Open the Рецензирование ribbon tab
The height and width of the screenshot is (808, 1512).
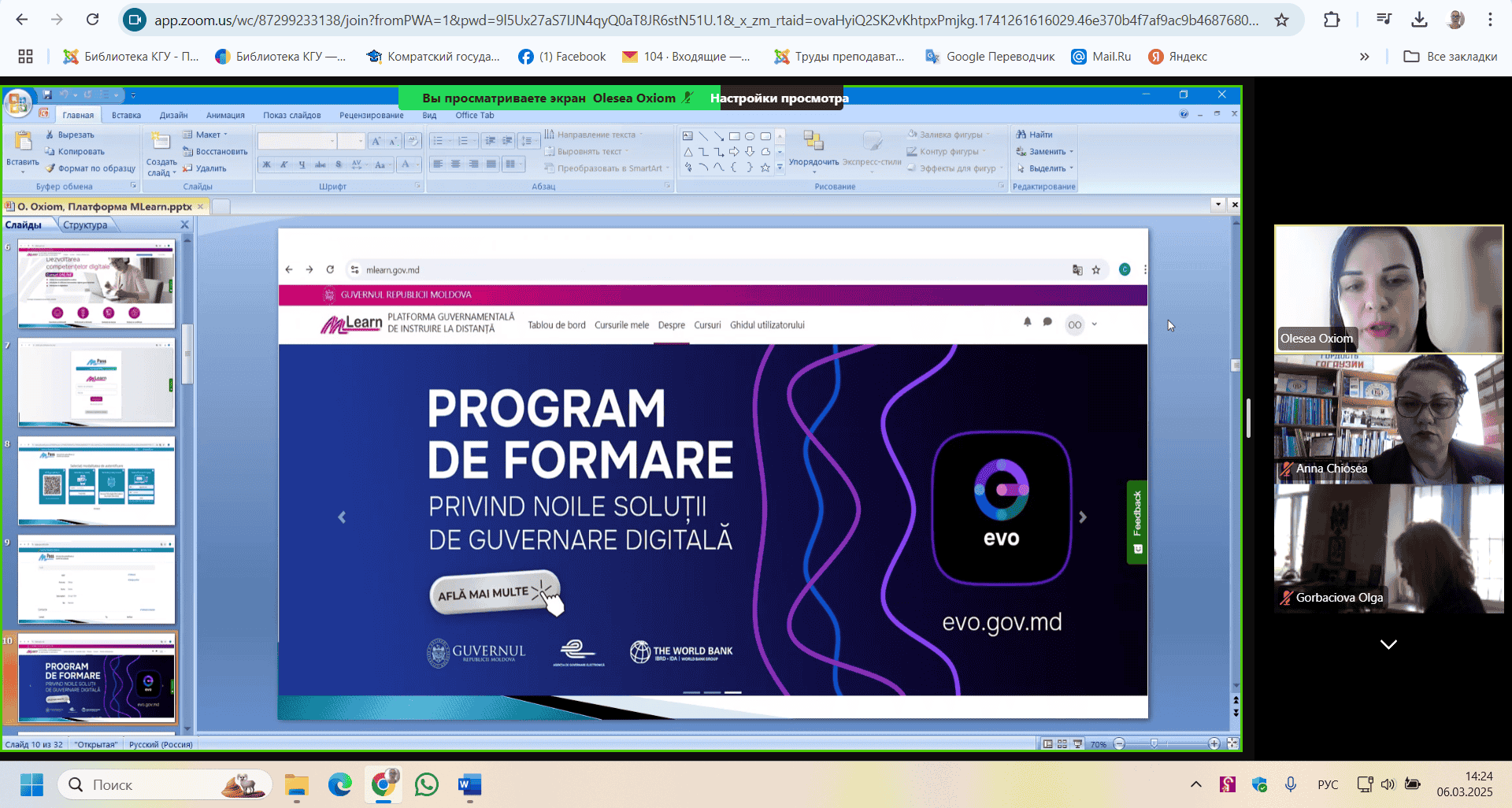pos(372,115)
